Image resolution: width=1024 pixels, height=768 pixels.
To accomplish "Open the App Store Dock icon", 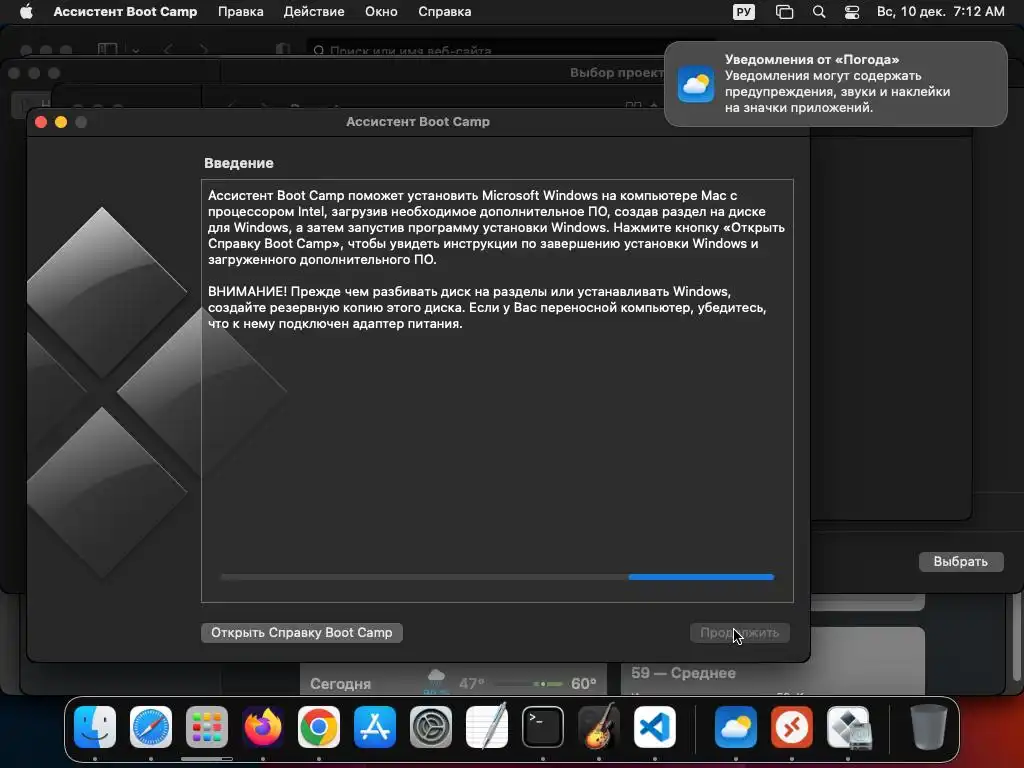I will coord(375,727).
